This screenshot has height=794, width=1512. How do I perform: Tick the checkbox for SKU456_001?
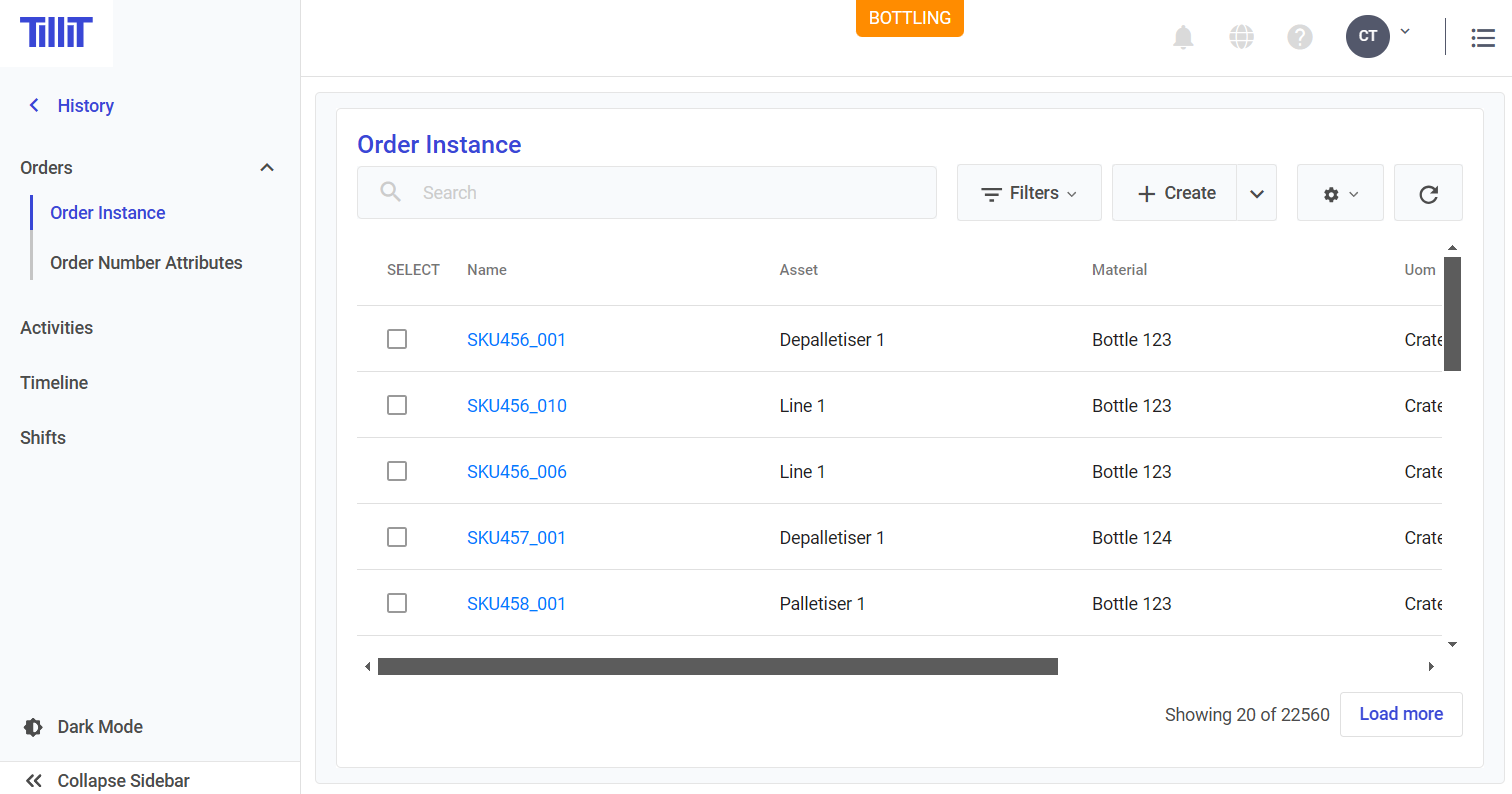[x=397, y=340]
